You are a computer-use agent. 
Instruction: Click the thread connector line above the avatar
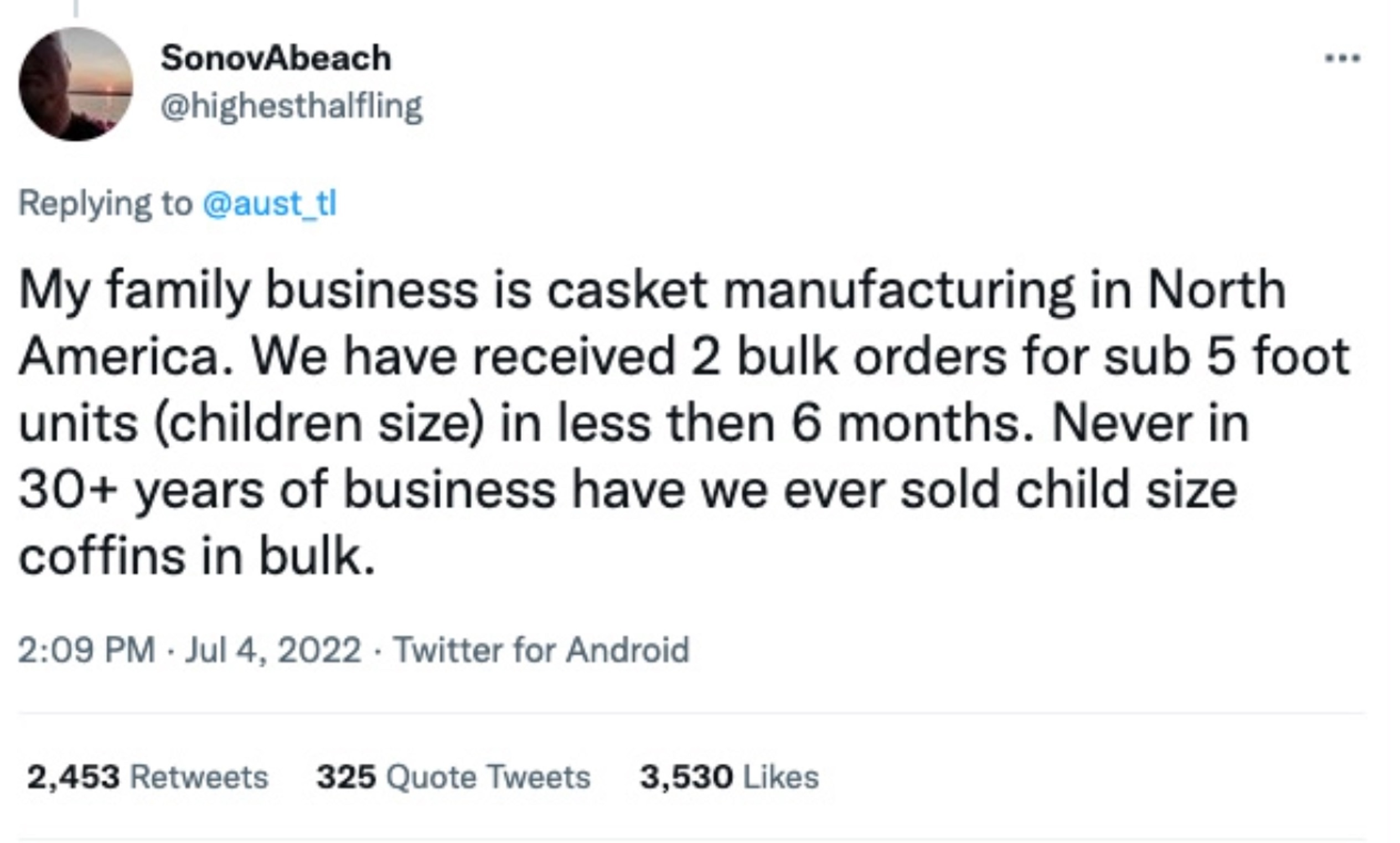click(x=75, y=8)
